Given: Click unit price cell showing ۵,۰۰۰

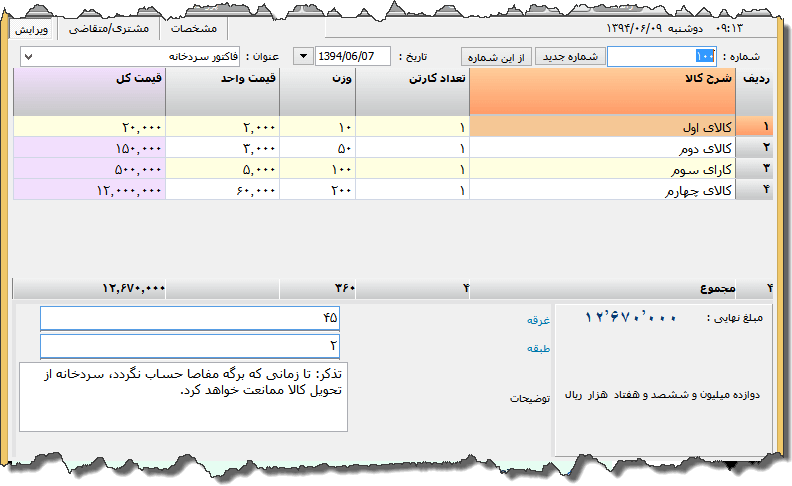Looking at the screenshot, I should (x=222, y=169).
